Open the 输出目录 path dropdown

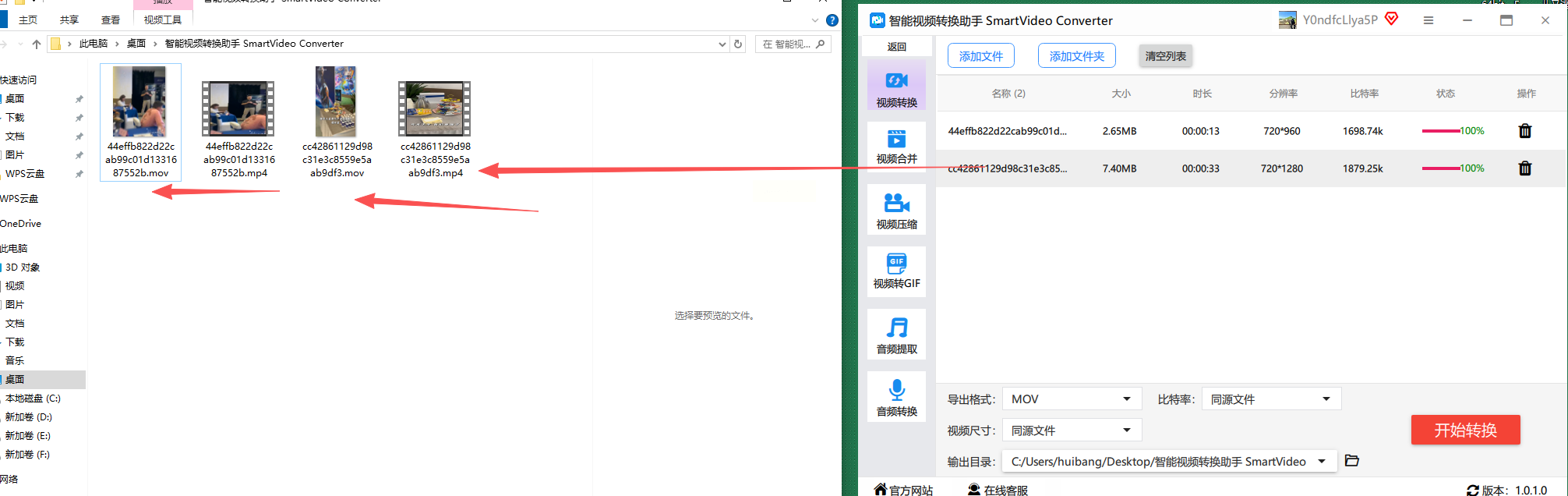point(1169,461)
